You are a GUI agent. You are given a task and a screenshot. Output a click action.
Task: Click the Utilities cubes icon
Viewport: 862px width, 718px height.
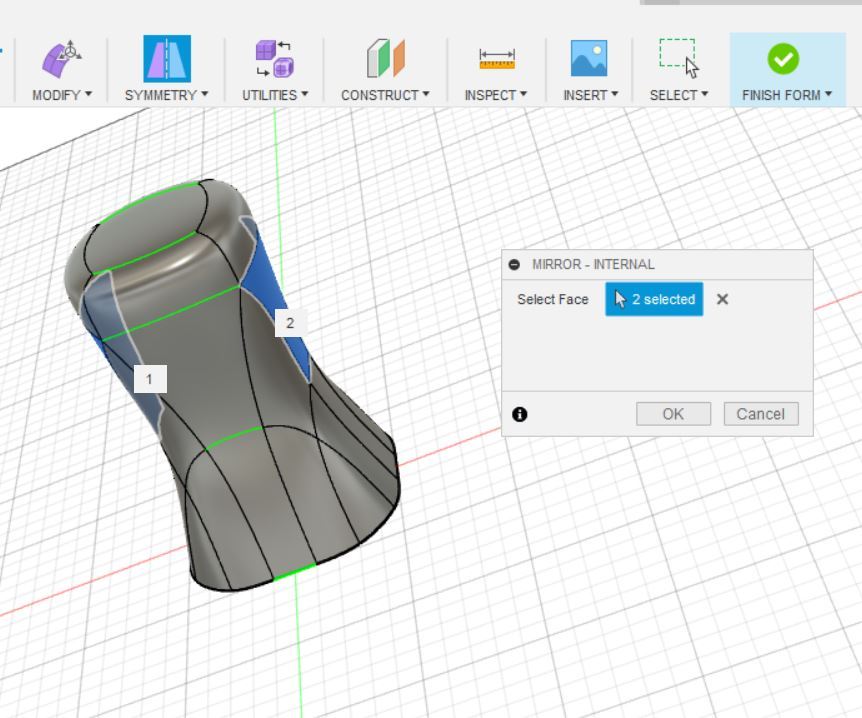(274, 58)
